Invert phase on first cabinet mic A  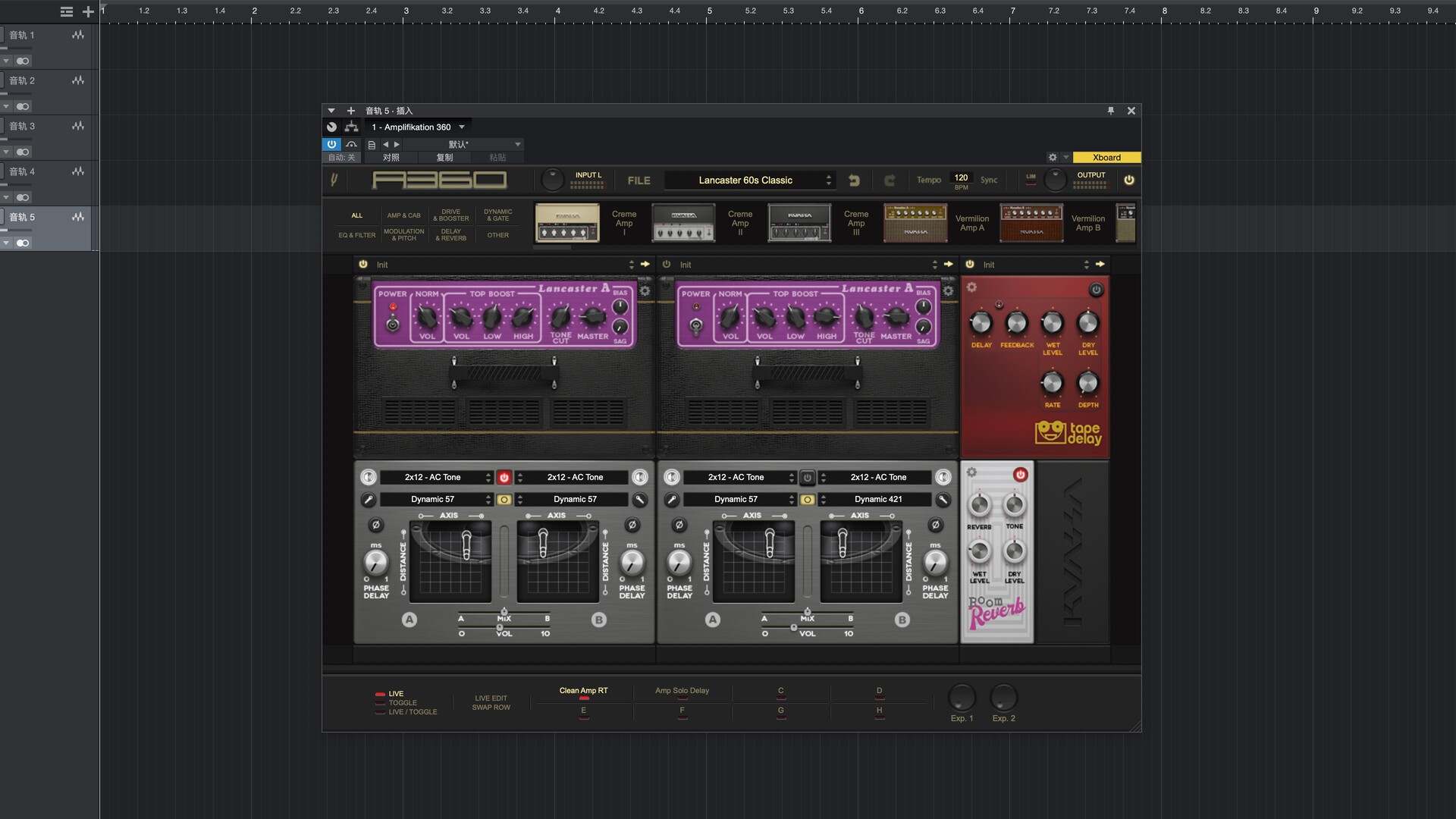pyautogui.click(x=375, y=525)
